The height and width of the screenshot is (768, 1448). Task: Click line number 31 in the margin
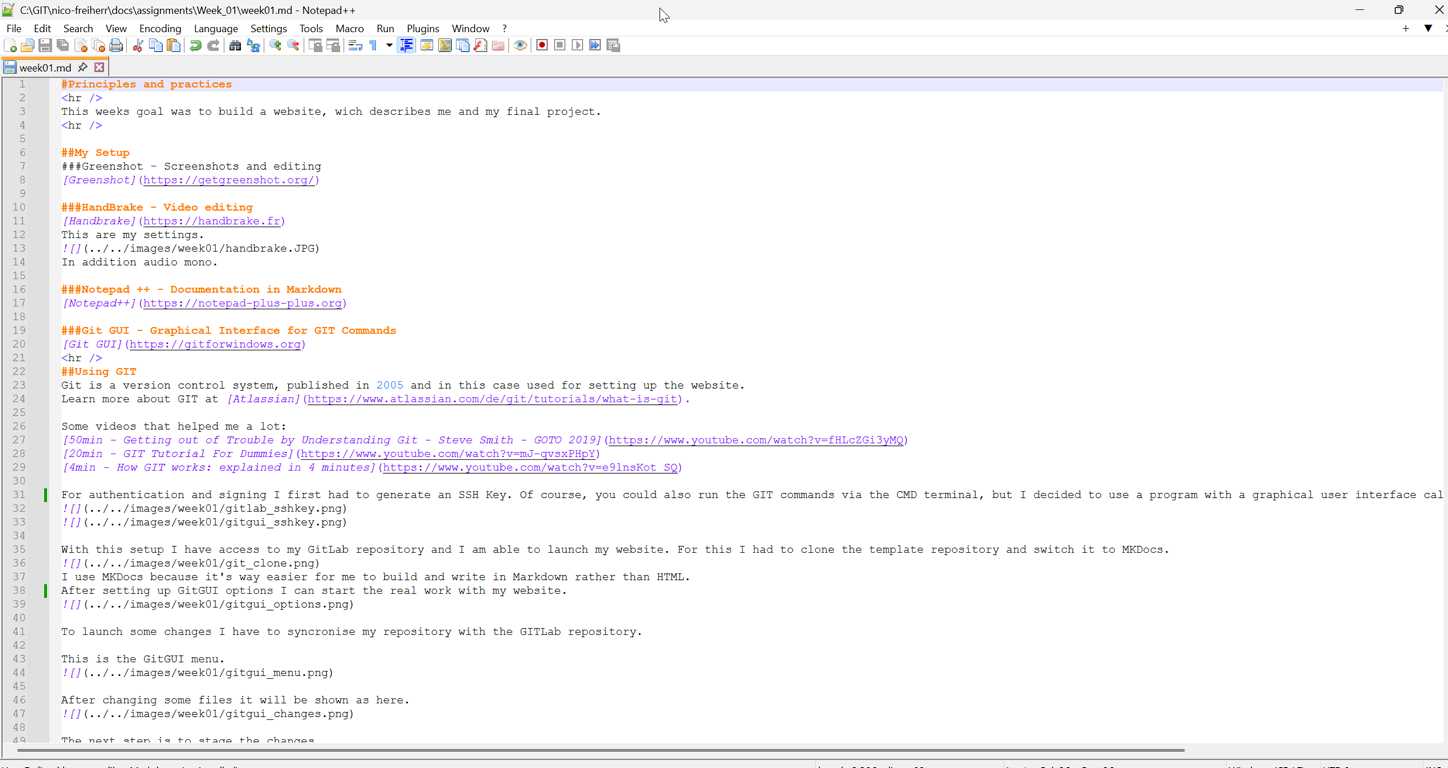click(x=20, y=495)
